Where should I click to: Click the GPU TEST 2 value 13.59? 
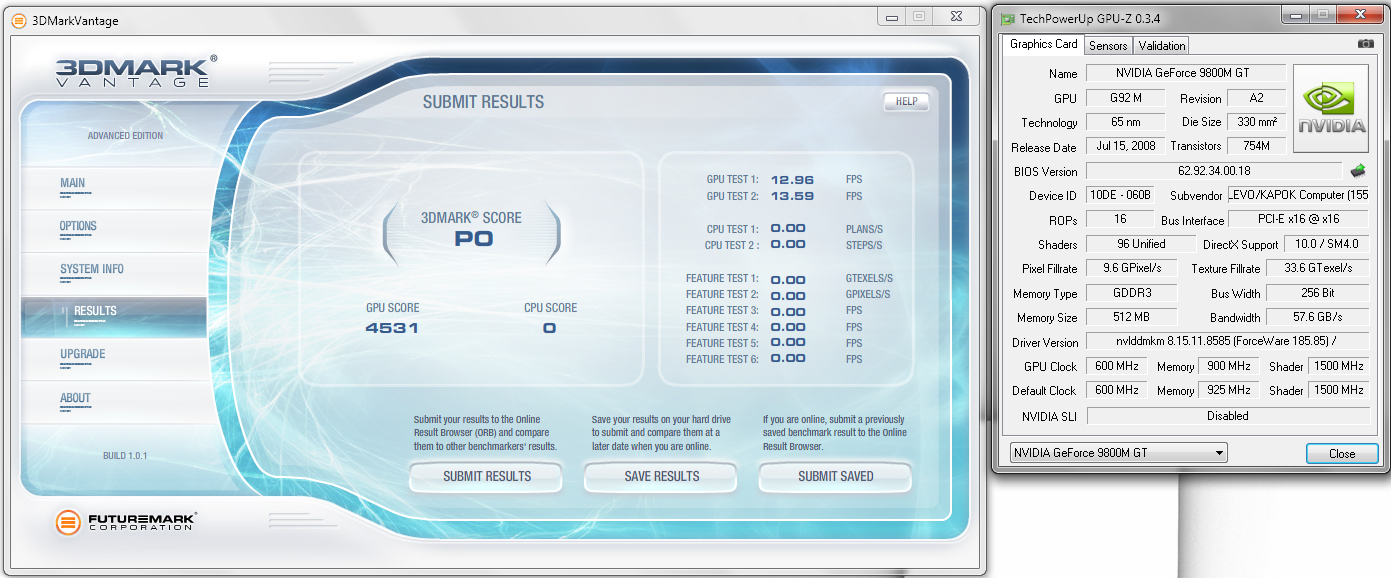tap(791, 196)
